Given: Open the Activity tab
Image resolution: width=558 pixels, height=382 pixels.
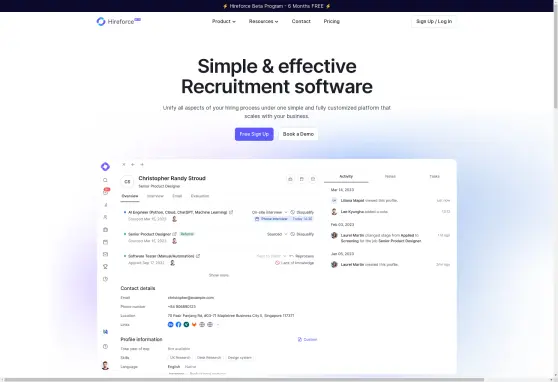Looking at the screenshot, I should tap(346, 177).
